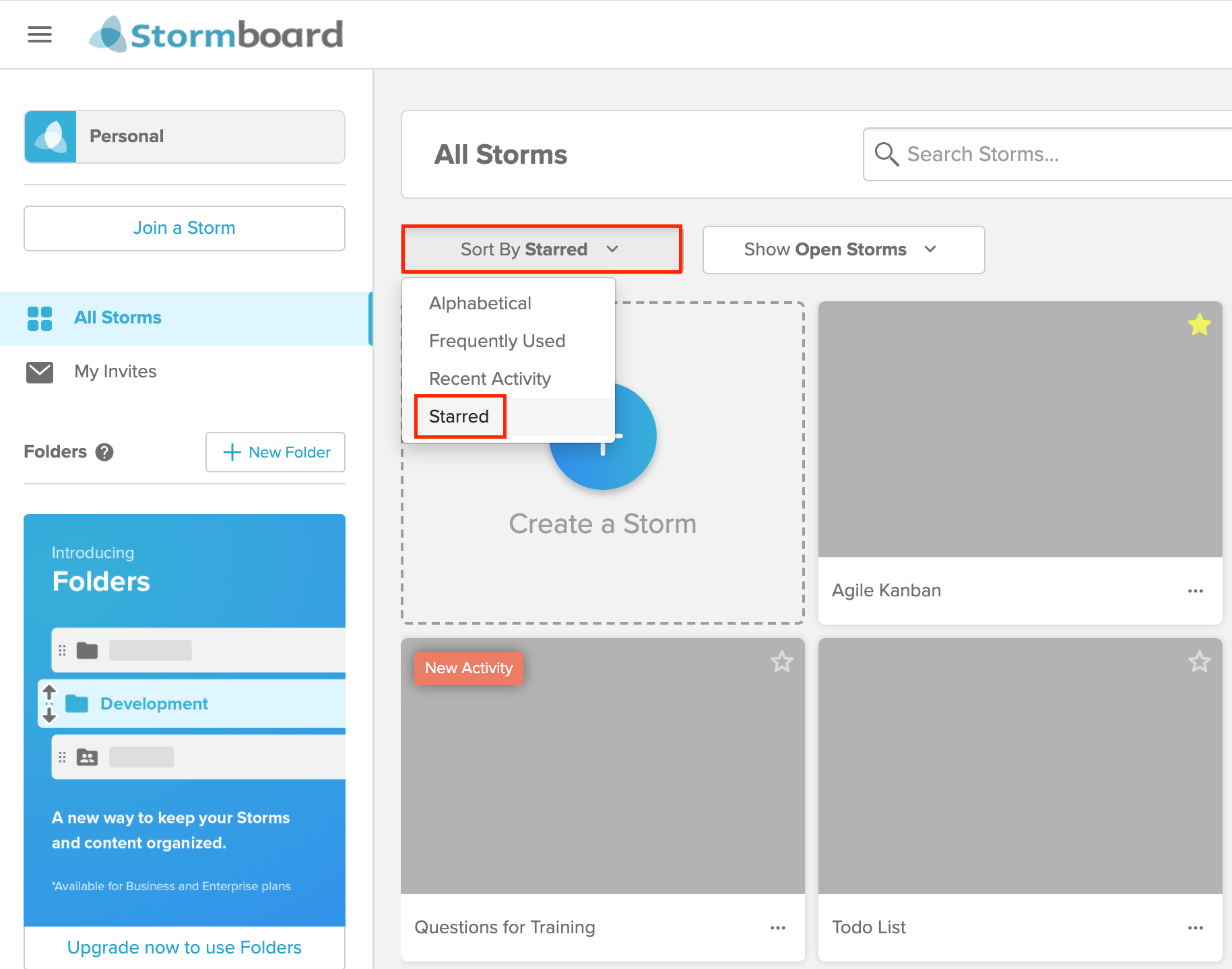Select Alphabetical sort option
This screenshot has width=1232, height=969.
pyautogui.click(x=509, y=303)
